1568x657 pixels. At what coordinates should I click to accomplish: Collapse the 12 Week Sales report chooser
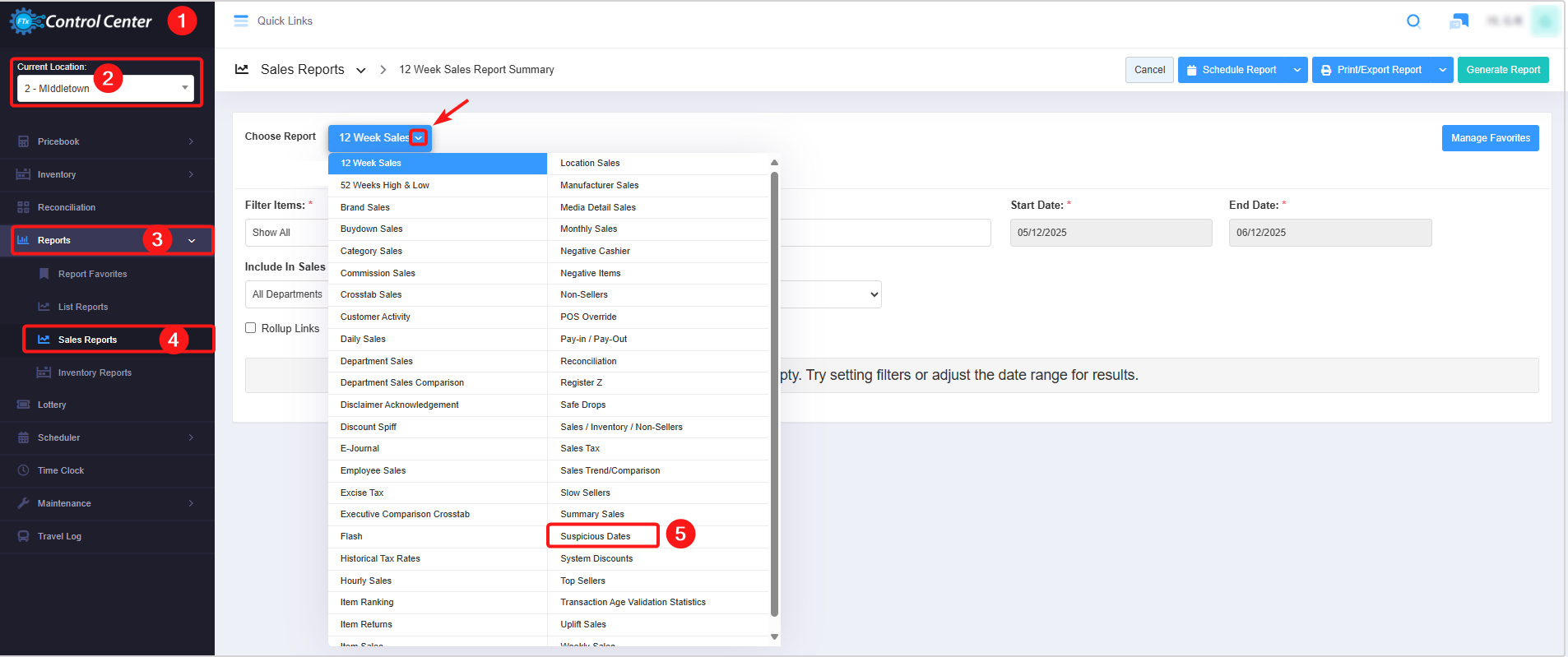pyautogui.click(x=419, y=138)
